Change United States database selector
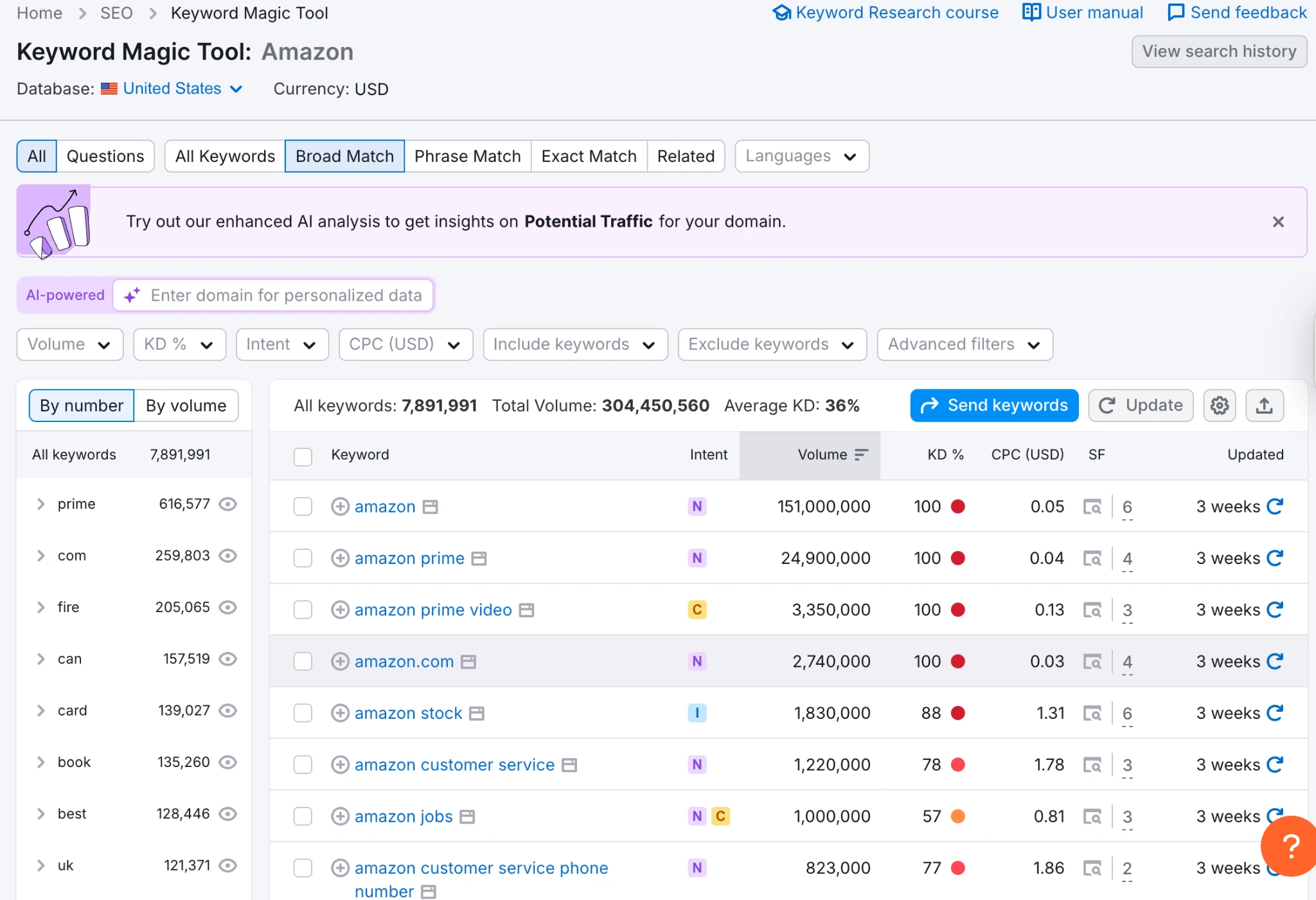This screenshot has width=1316, height=900. click(x=172, y=89)
